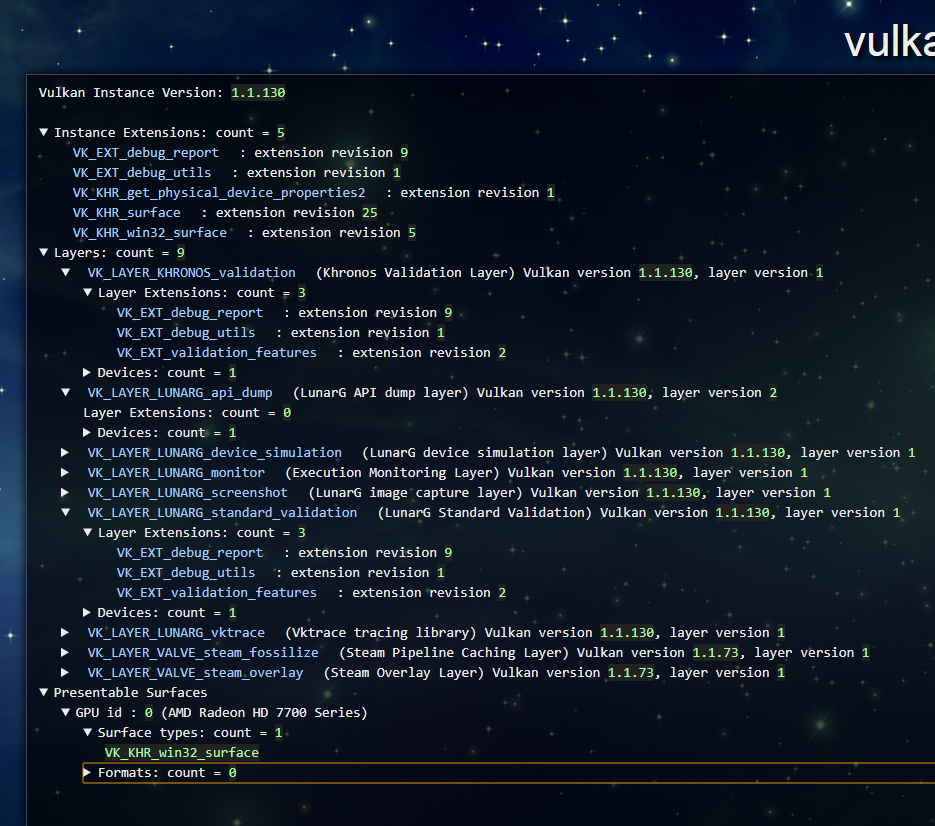Select VK_EXT_debug_report under Khronos validation
The height and width of the screenshot is (826, 935).
coord(190,312)
